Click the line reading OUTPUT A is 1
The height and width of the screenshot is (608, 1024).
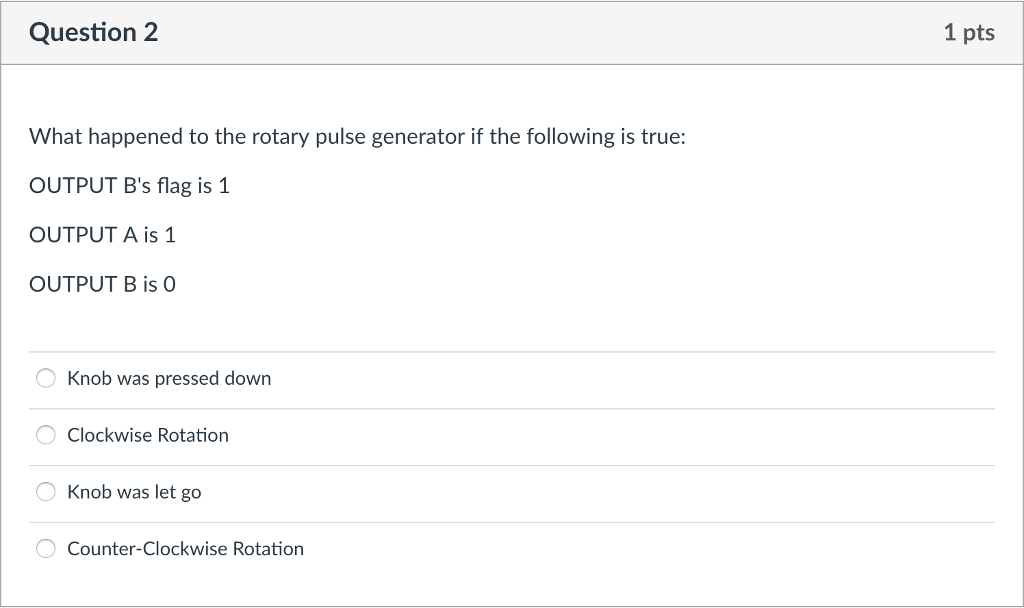101,235
